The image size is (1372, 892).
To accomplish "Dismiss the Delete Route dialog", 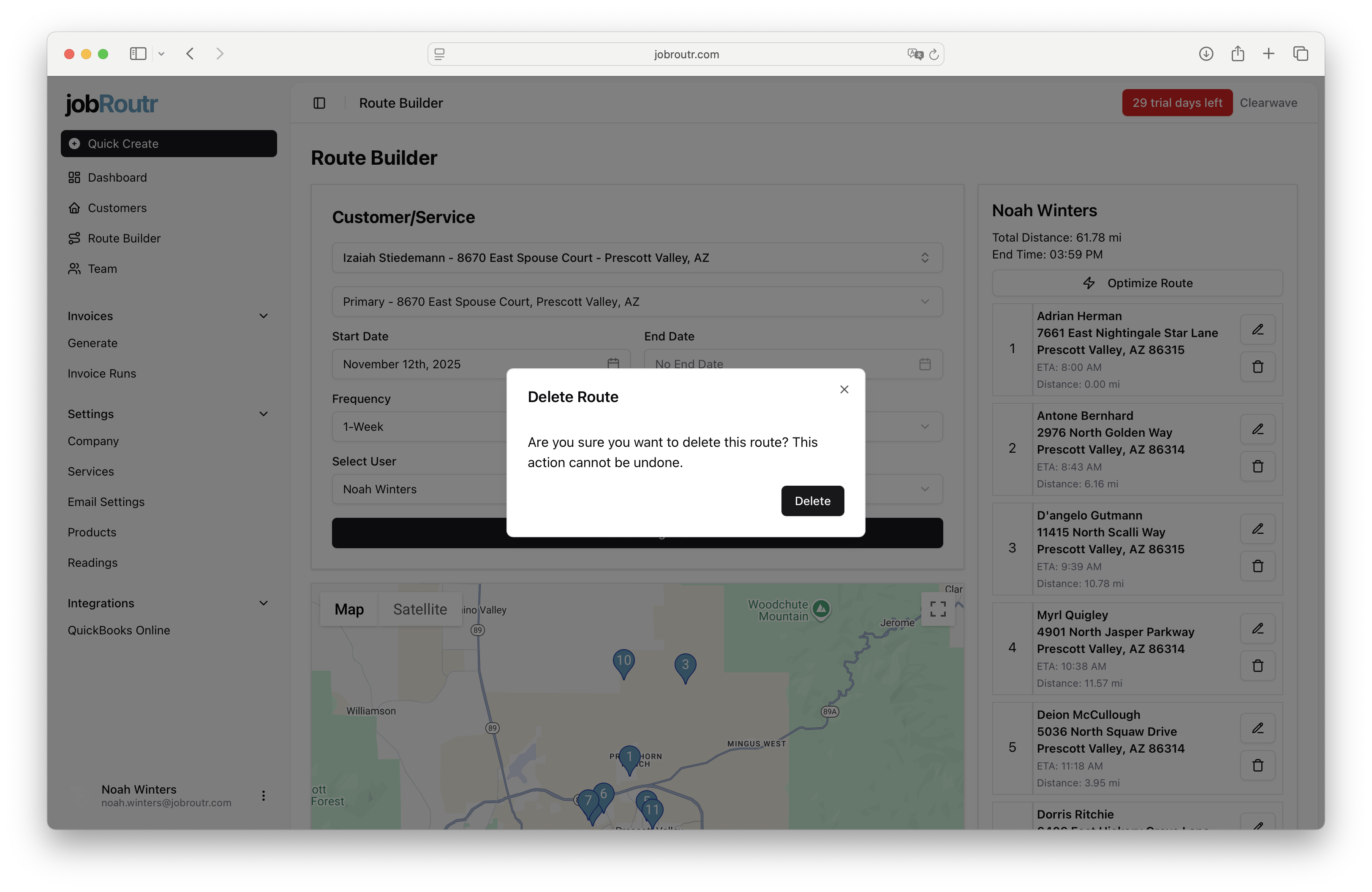I will tap(844, 389).
